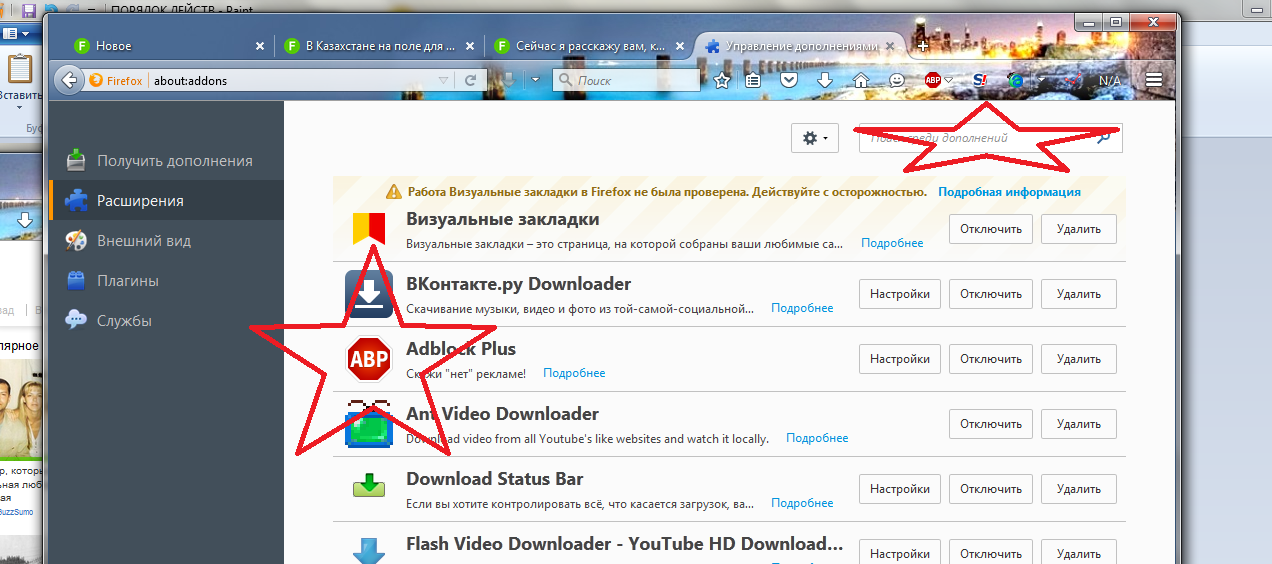Bookmark this page with the star icon
The image size is (1272, 564).
[x=722, y=80]
